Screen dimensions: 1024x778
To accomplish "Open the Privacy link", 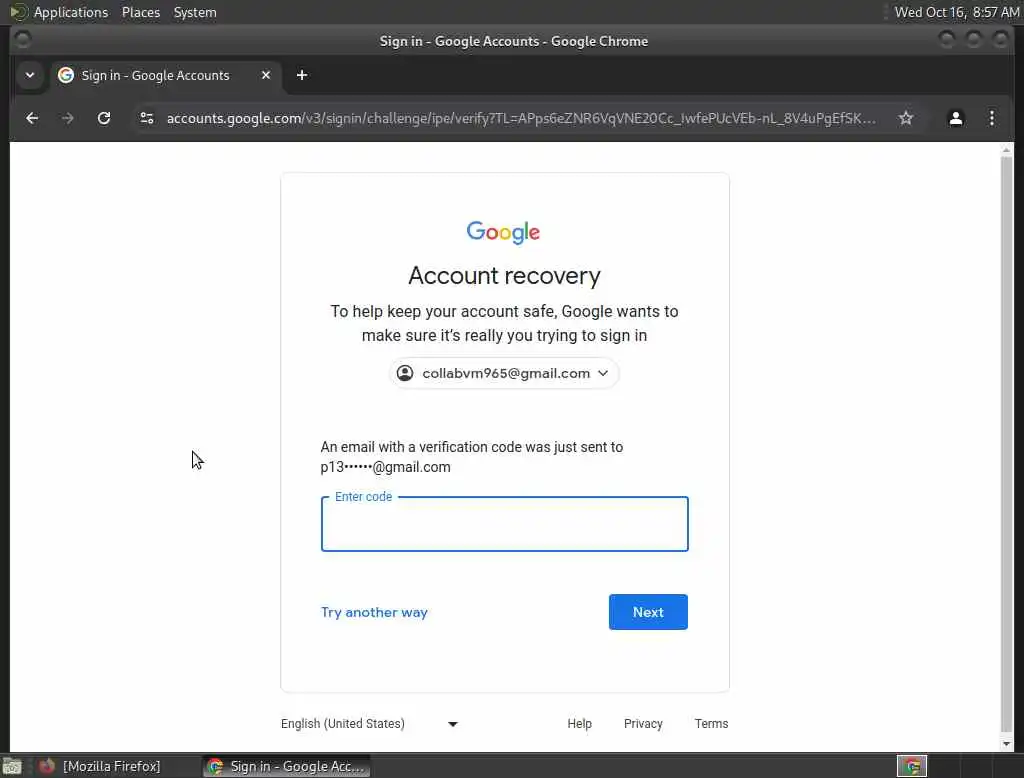I will click(643, 724).
